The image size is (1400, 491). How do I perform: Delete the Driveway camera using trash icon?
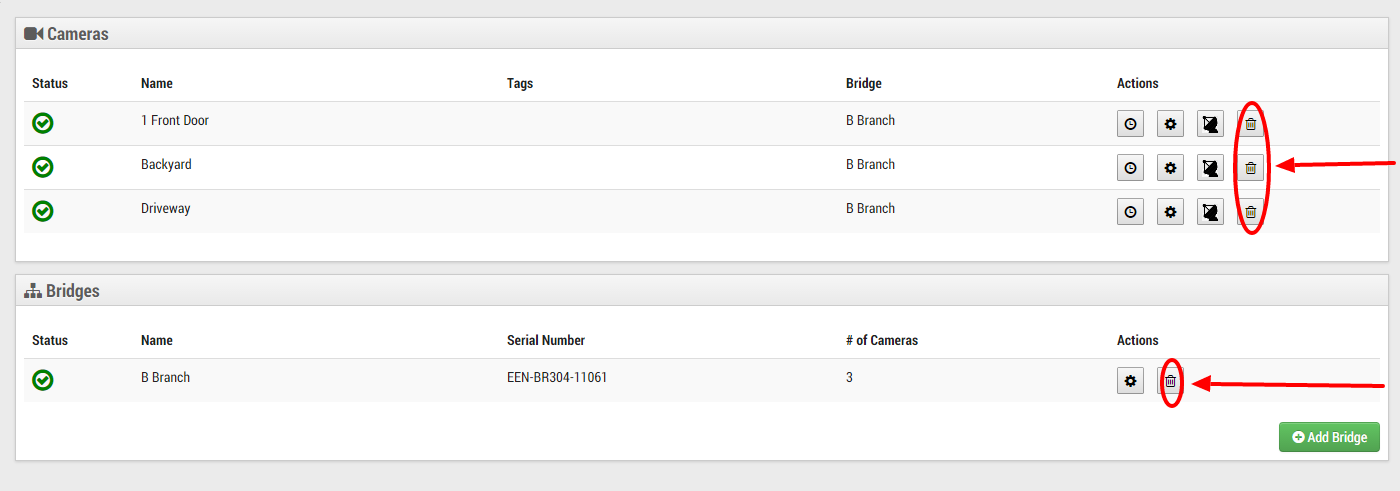pos(1250,212)
